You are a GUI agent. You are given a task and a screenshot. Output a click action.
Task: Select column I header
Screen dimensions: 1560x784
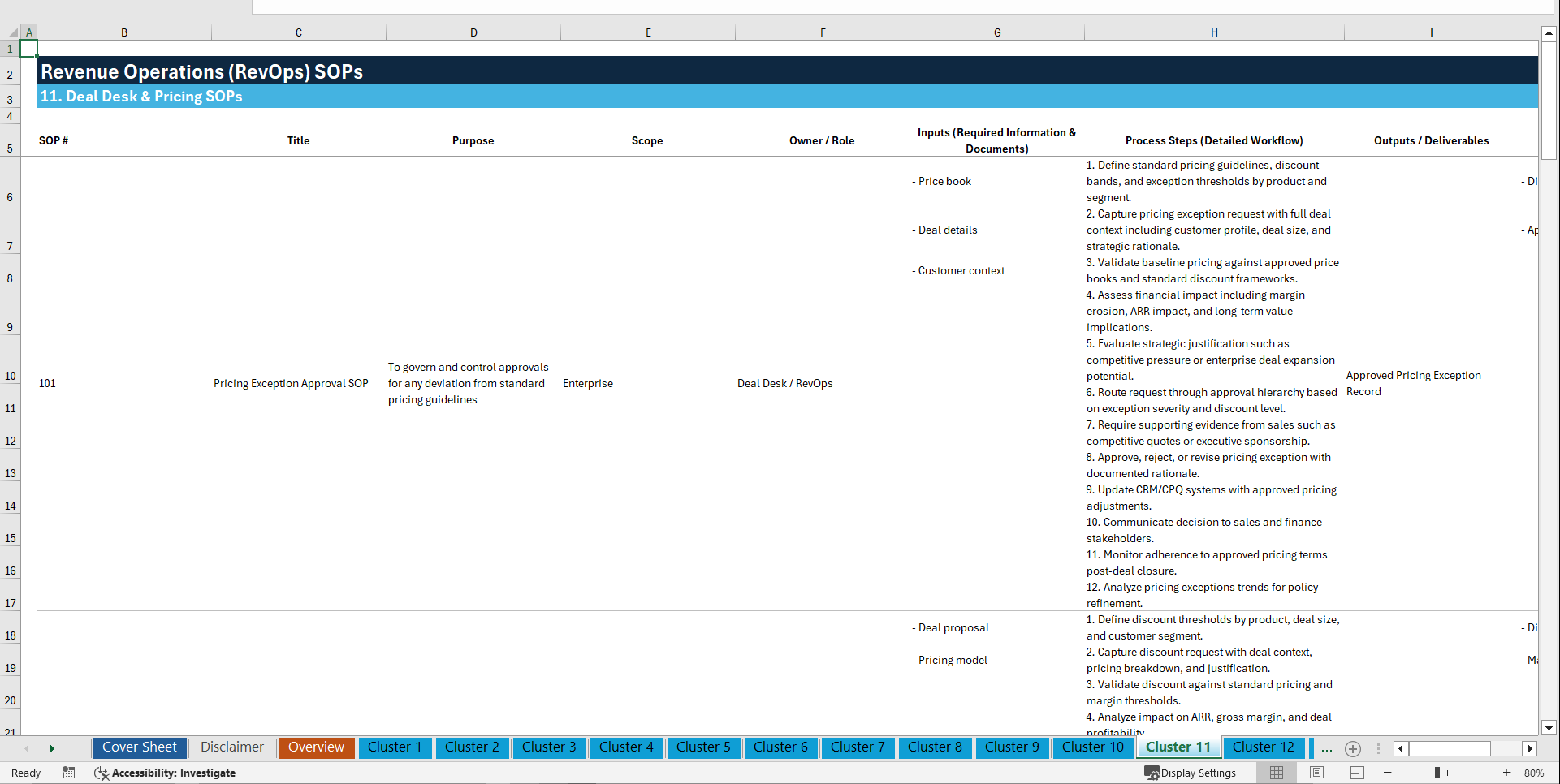point(1432,32)
